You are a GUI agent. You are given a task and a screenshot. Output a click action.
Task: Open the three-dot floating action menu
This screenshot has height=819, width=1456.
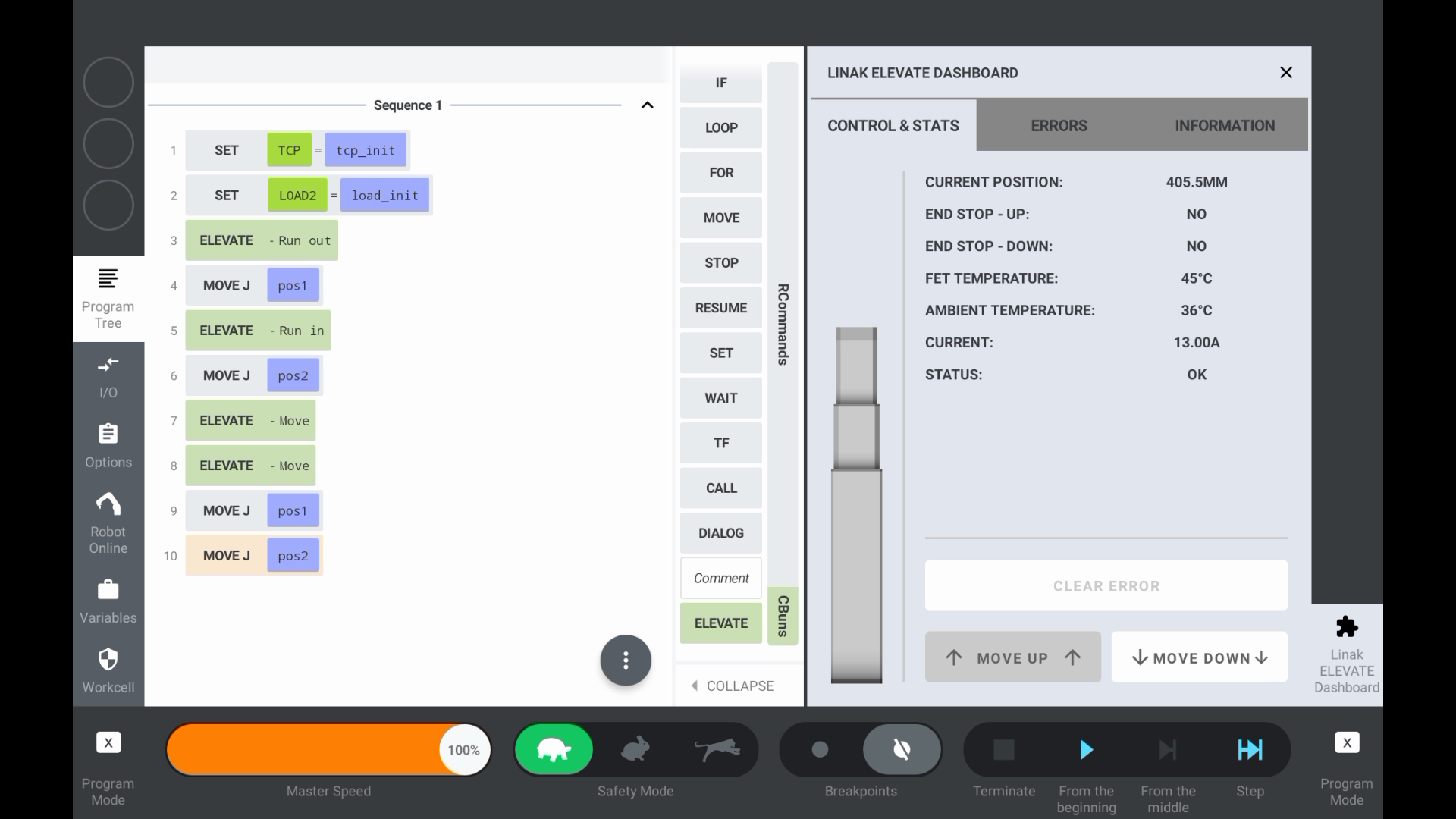626,661
